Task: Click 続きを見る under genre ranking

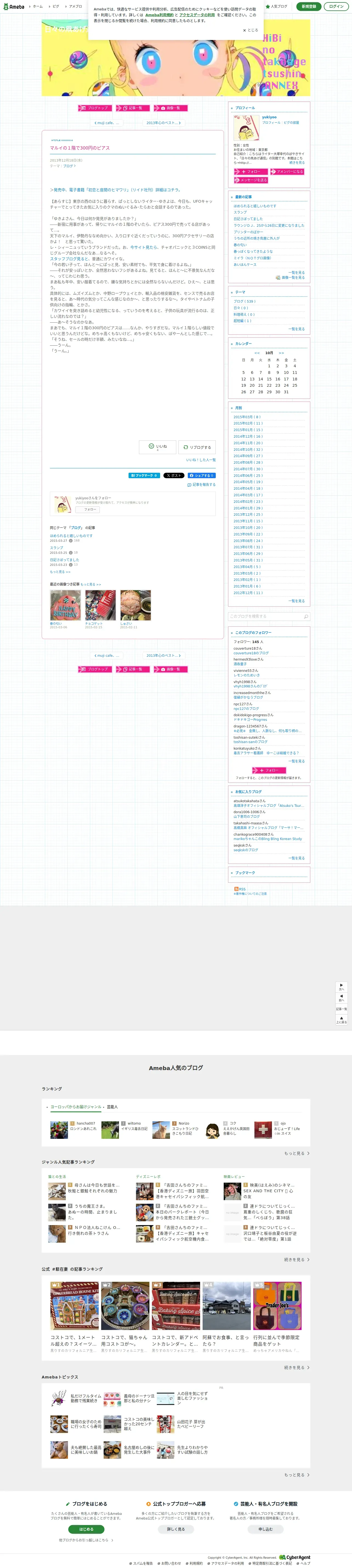Action: point(297,1260)
